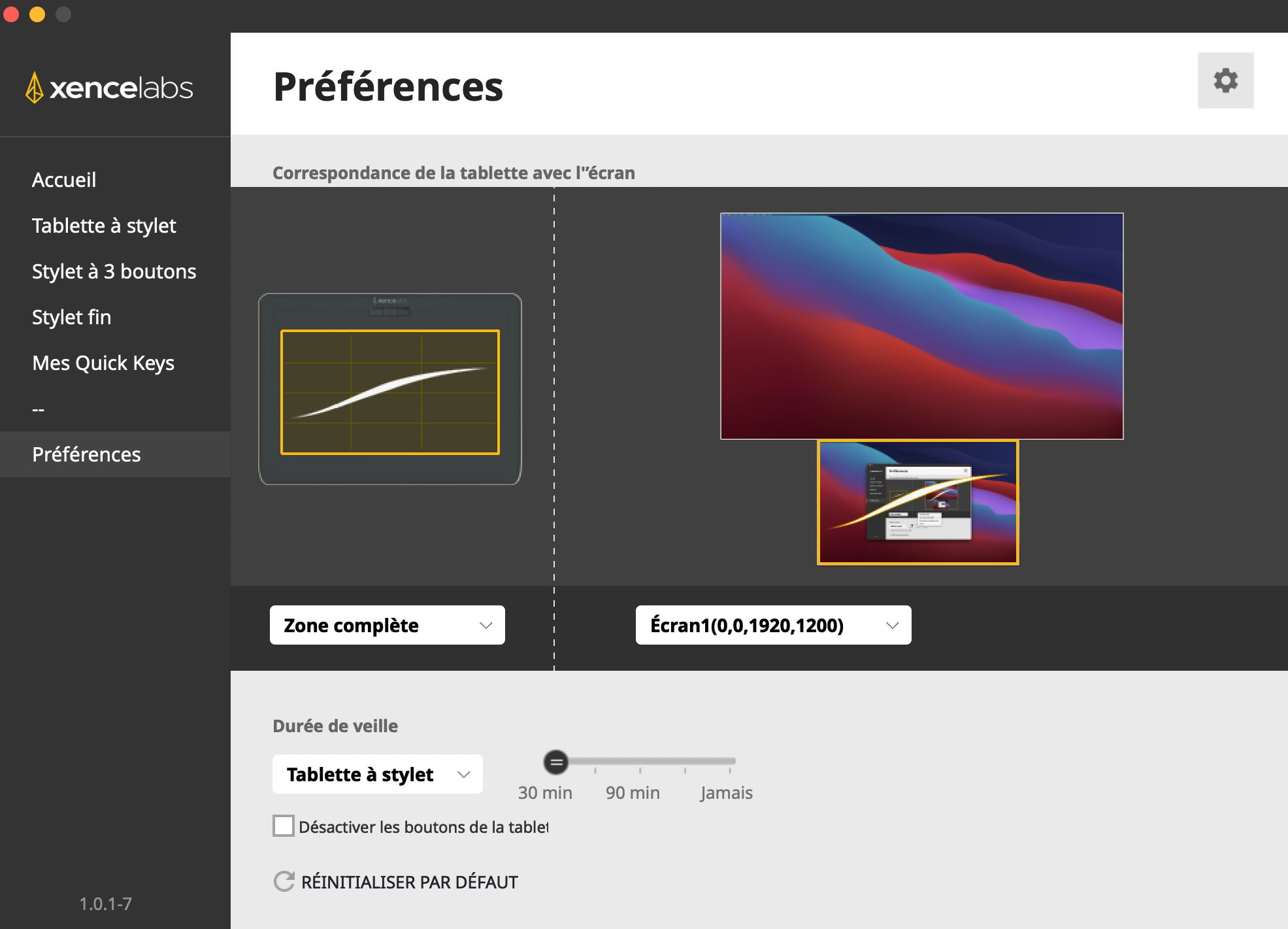Click the yellow macOS minimize button
1288x929 pixels.
pyautogui.click(x=37, y=14)
